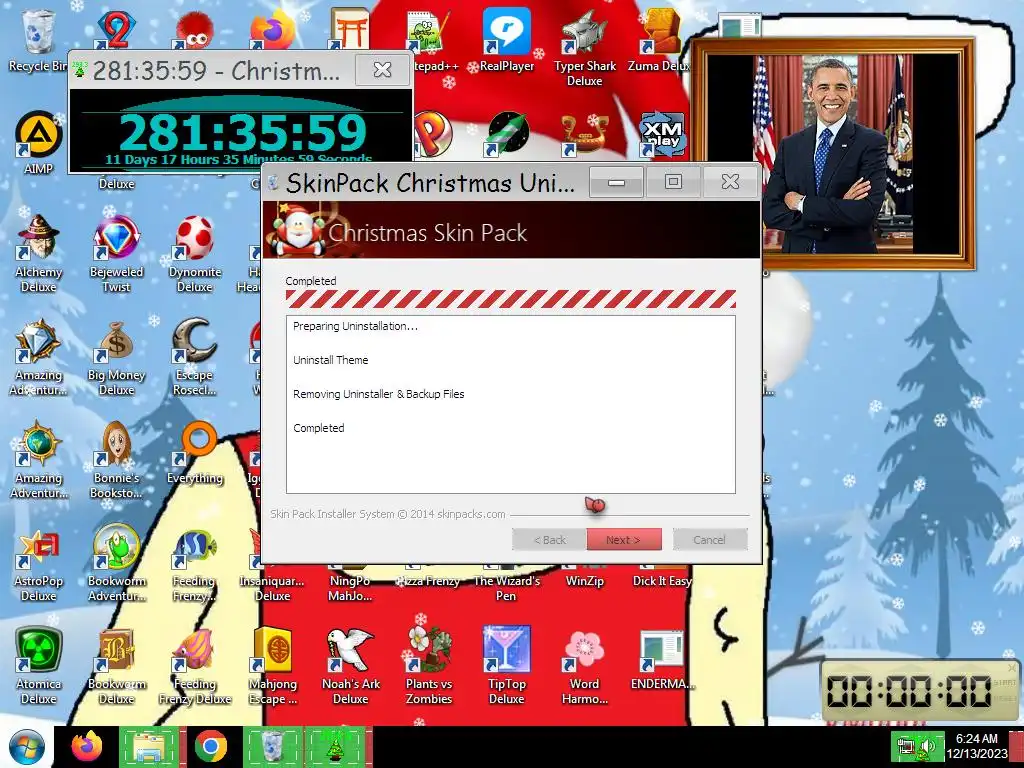Open Word Harmony flower icon
Viewport: 1024px width, 768px height.
click(x=584, y=666)
